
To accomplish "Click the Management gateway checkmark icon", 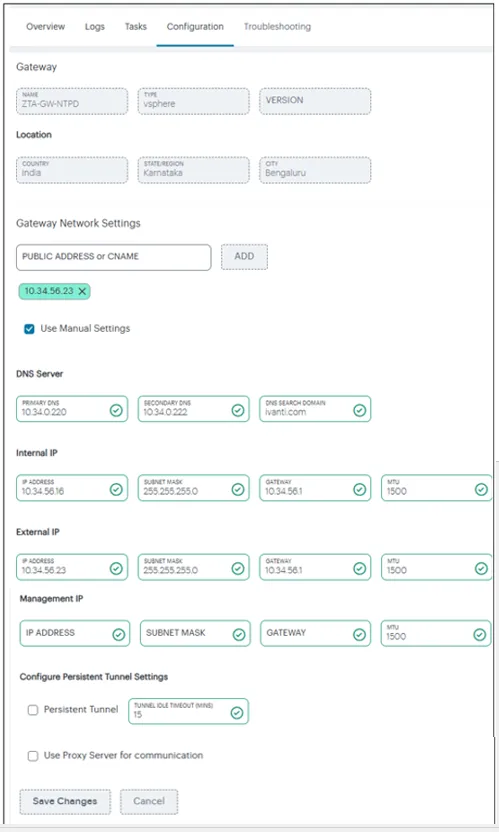I will click(x=359, y=635).
